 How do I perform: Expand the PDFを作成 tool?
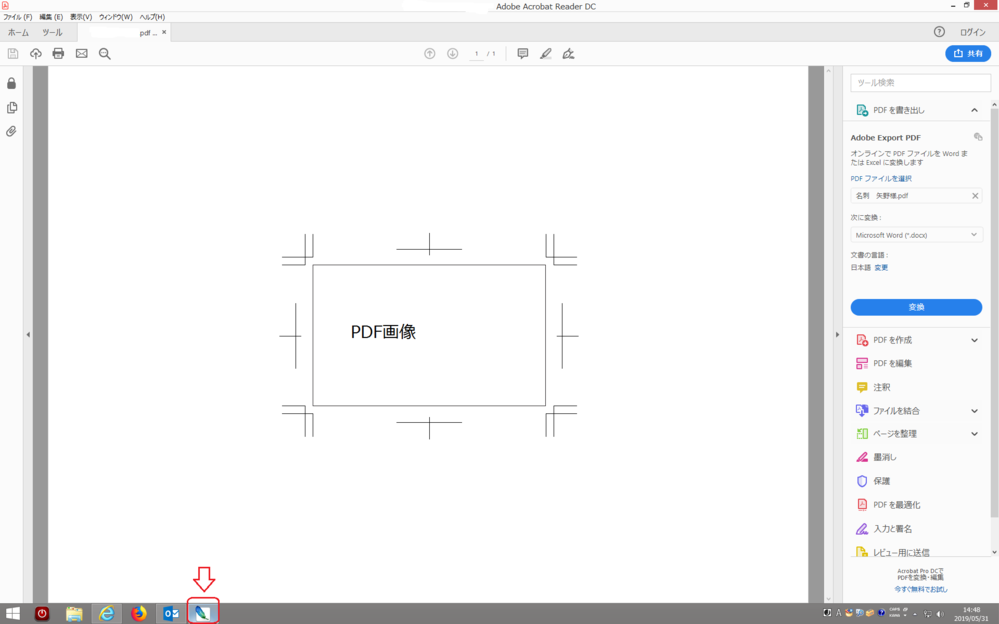point(974,340)
